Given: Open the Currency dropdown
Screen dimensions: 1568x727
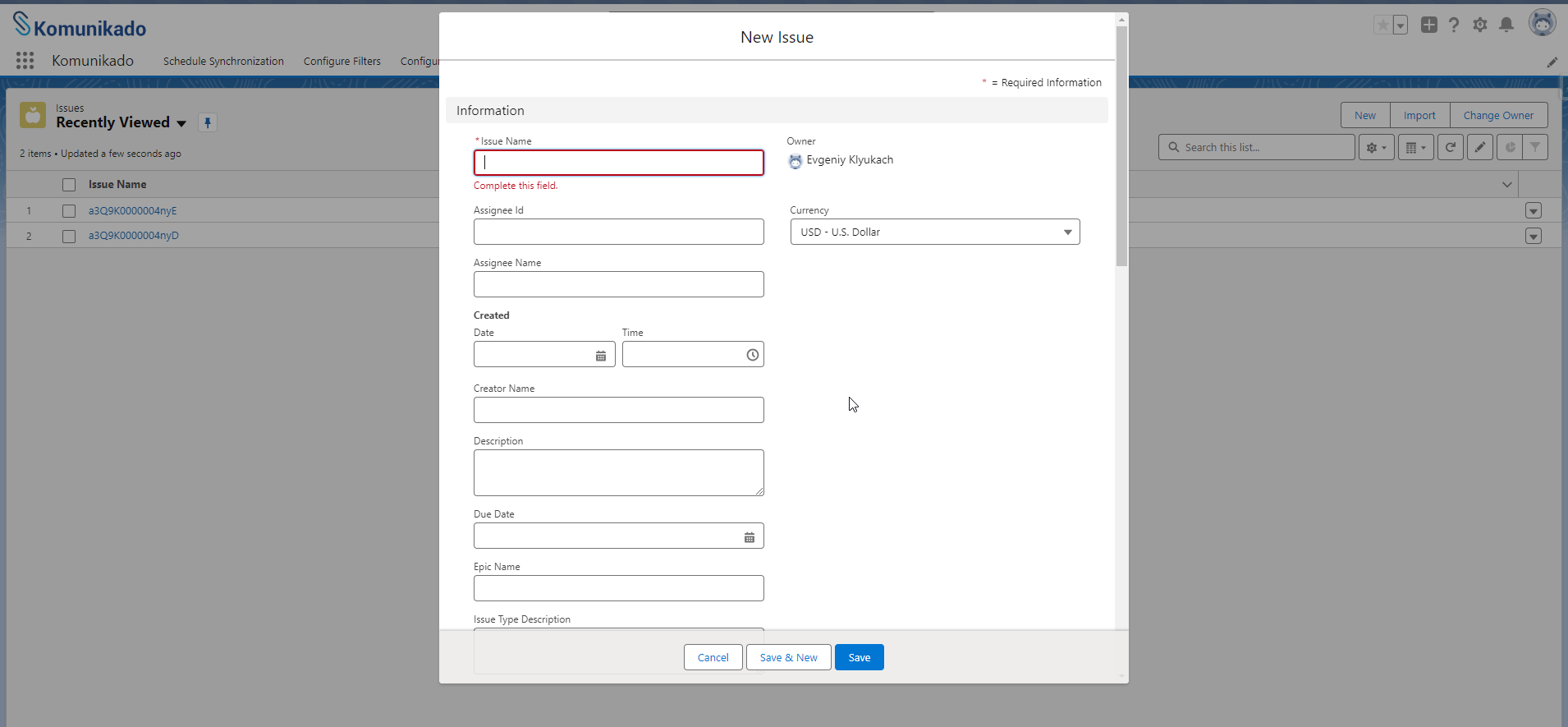Looking at the screenshot, I should 935,232.
